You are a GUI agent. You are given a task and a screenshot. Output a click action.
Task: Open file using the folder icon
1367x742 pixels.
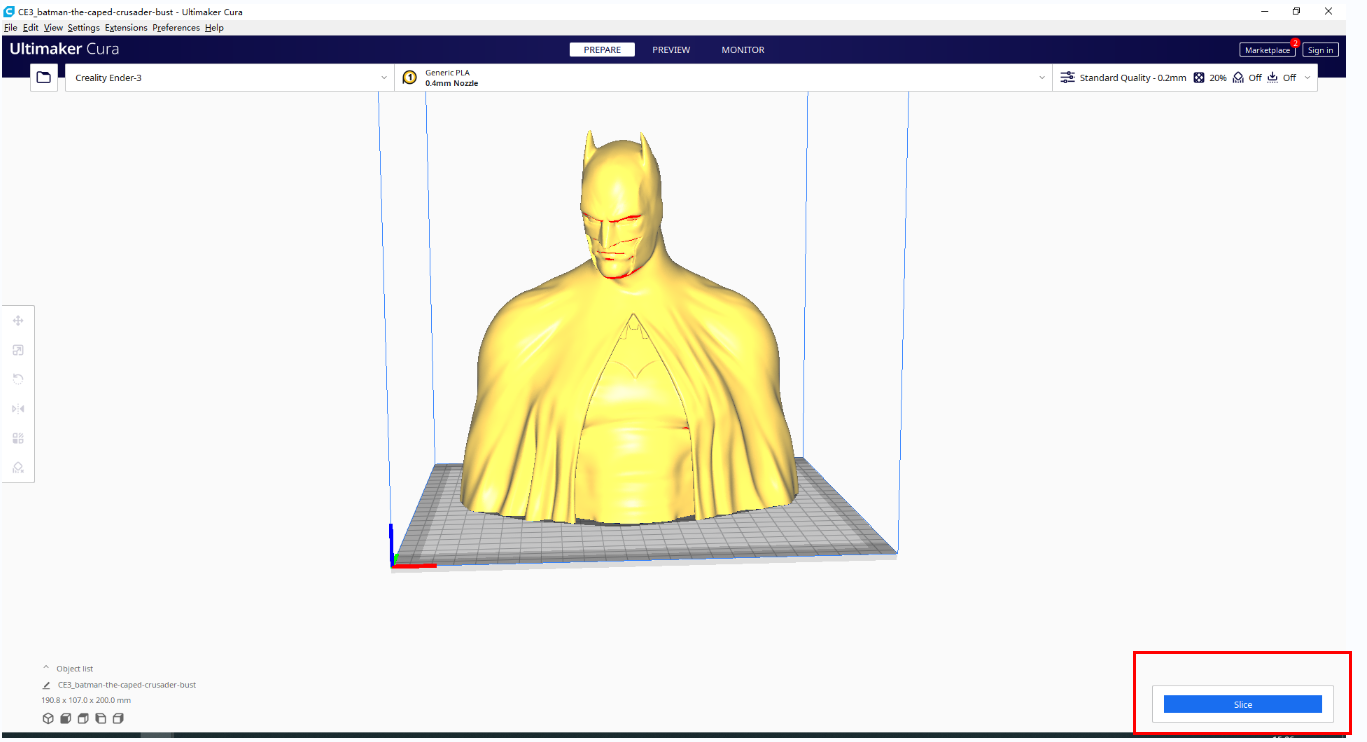pyautogui.click(x=43, y=77)
